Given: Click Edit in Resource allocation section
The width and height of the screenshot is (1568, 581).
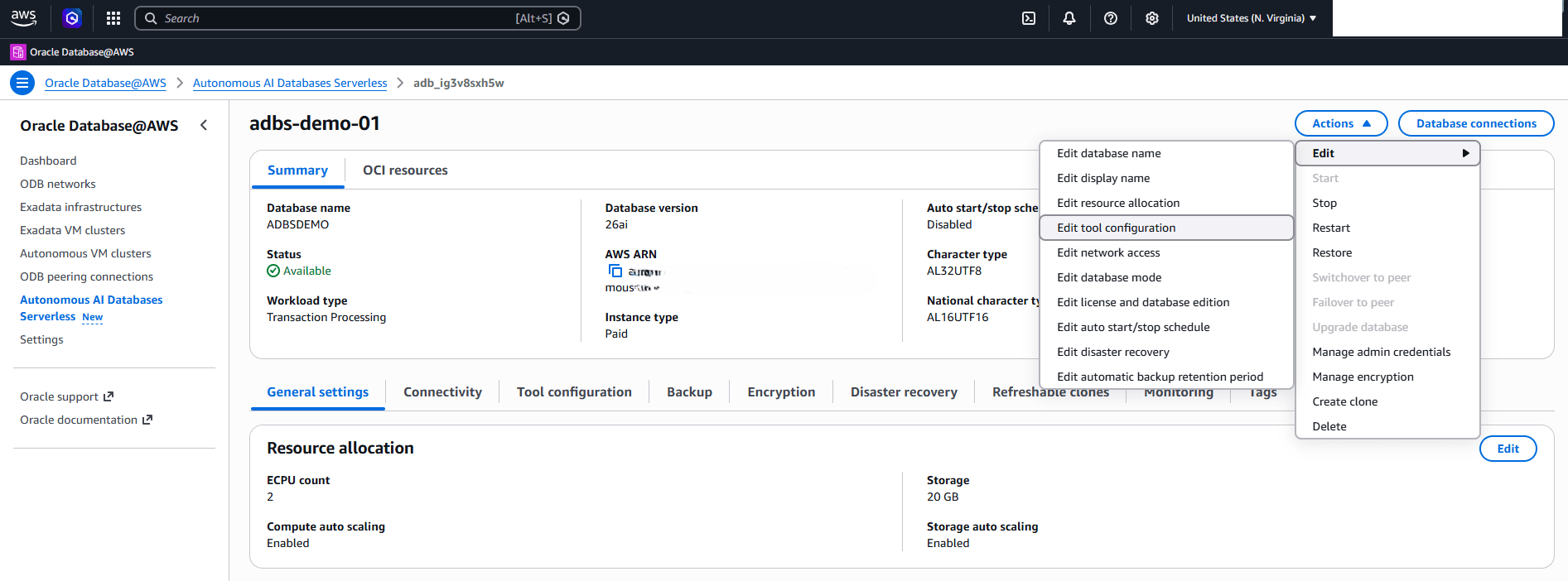Looking at the screenshot, I should click(1508, 449).
